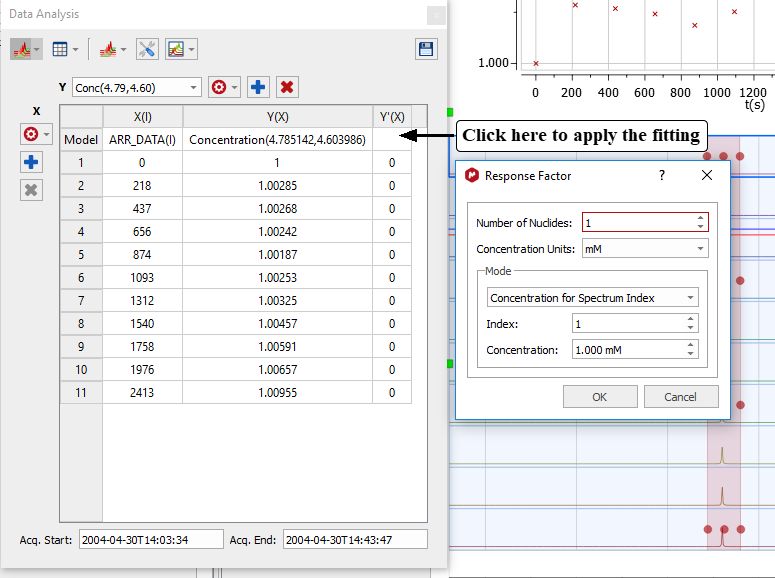Click the cell with value 1.00457
Viewport: 775px width, 578px height.
pos(277,324)
